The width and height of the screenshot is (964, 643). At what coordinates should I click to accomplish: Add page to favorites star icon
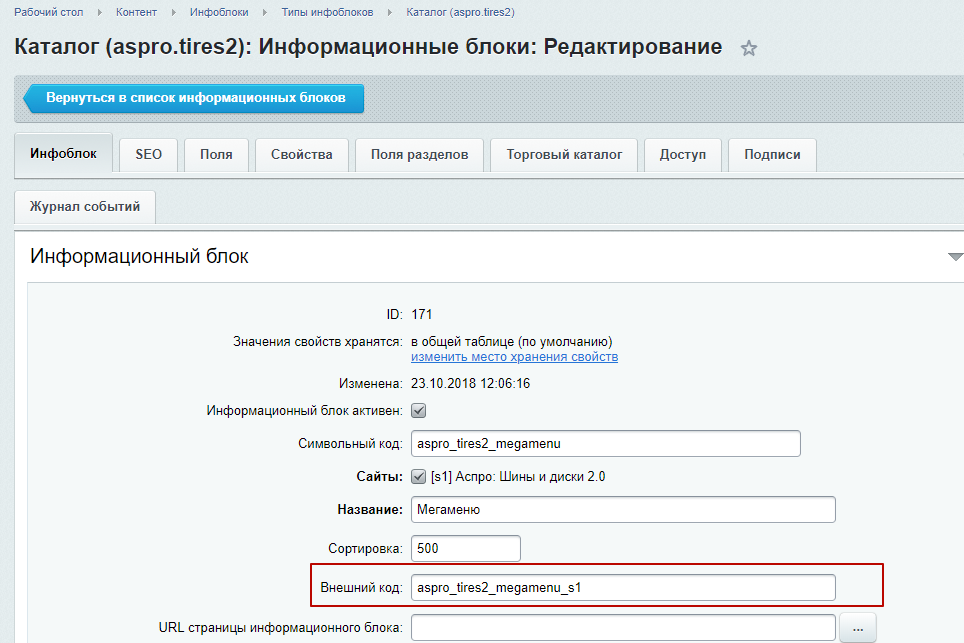click(749, 49)
